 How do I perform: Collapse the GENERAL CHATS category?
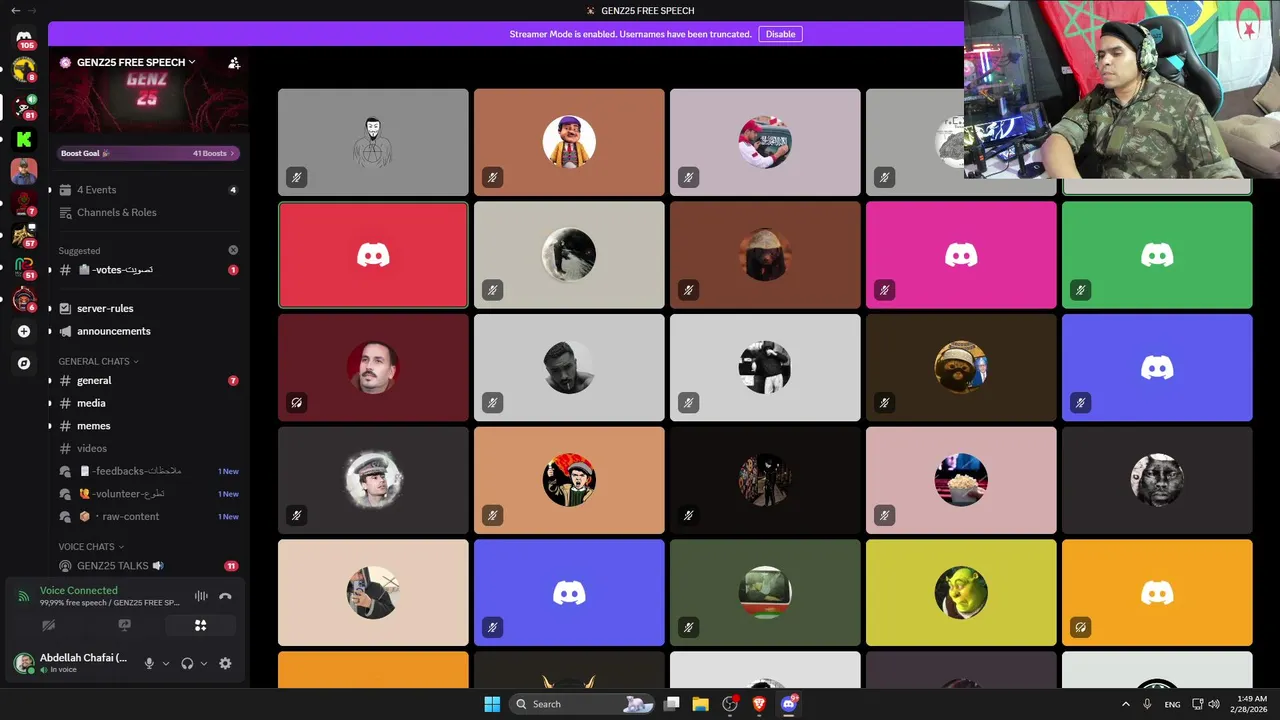point(98,361)
